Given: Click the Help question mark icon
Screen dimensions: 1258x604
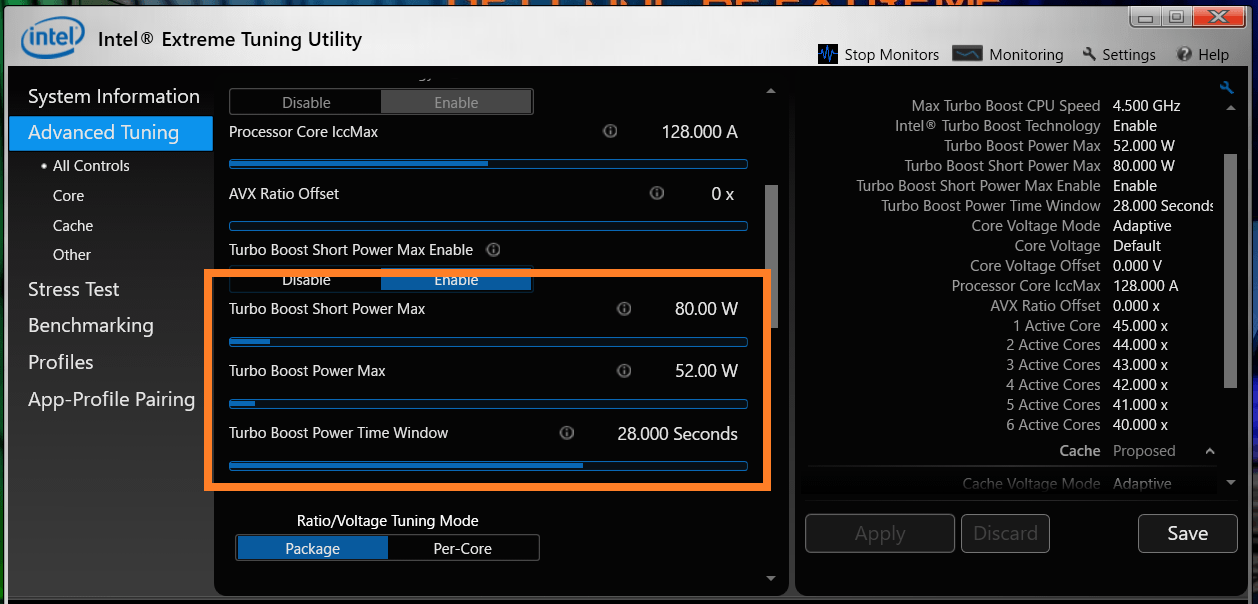Looking at the screenshot, I should coord(1184,54).
